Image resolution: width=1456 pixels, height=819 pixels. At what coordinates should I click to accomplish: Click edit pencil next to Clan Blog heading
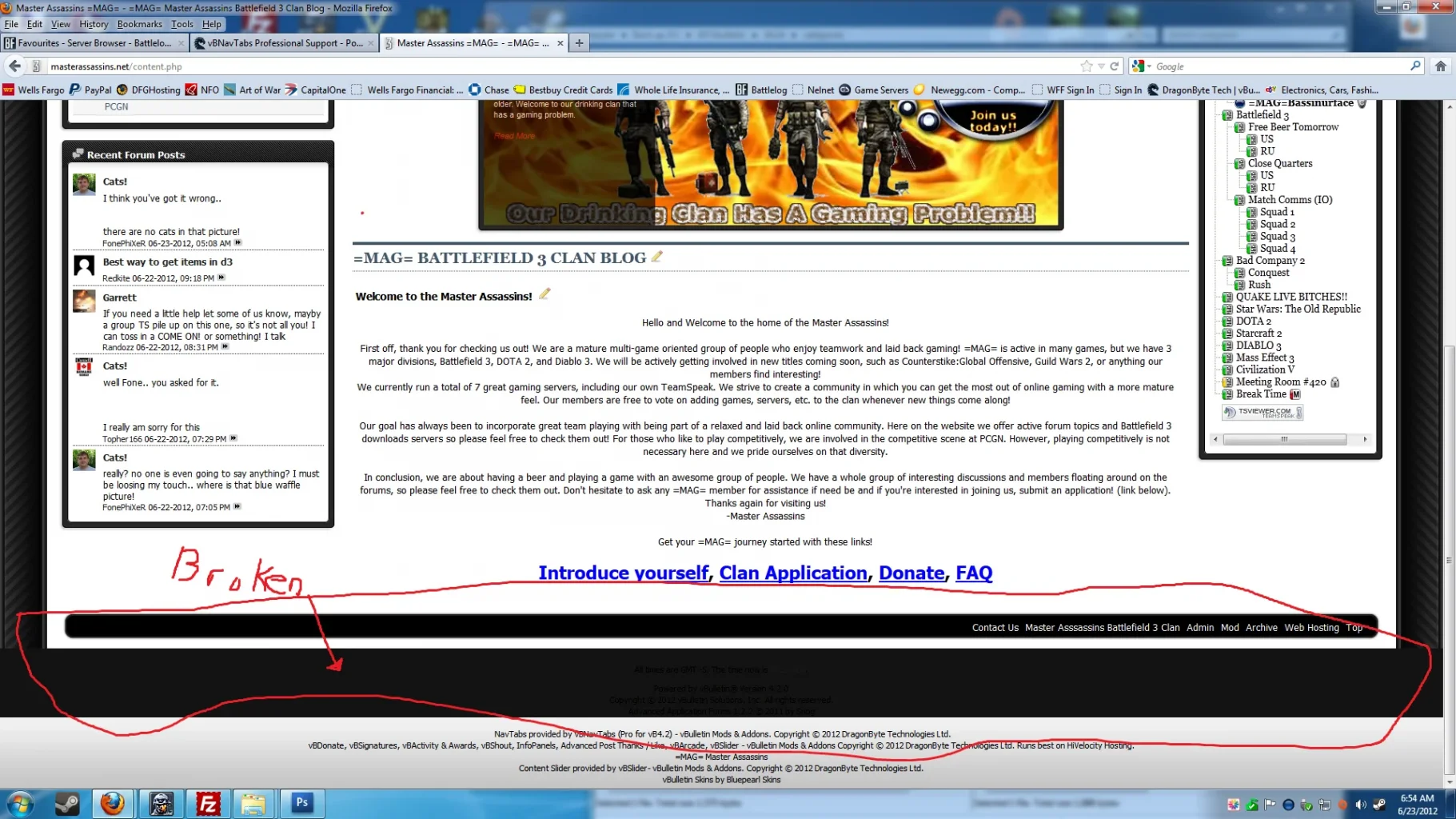657,257
